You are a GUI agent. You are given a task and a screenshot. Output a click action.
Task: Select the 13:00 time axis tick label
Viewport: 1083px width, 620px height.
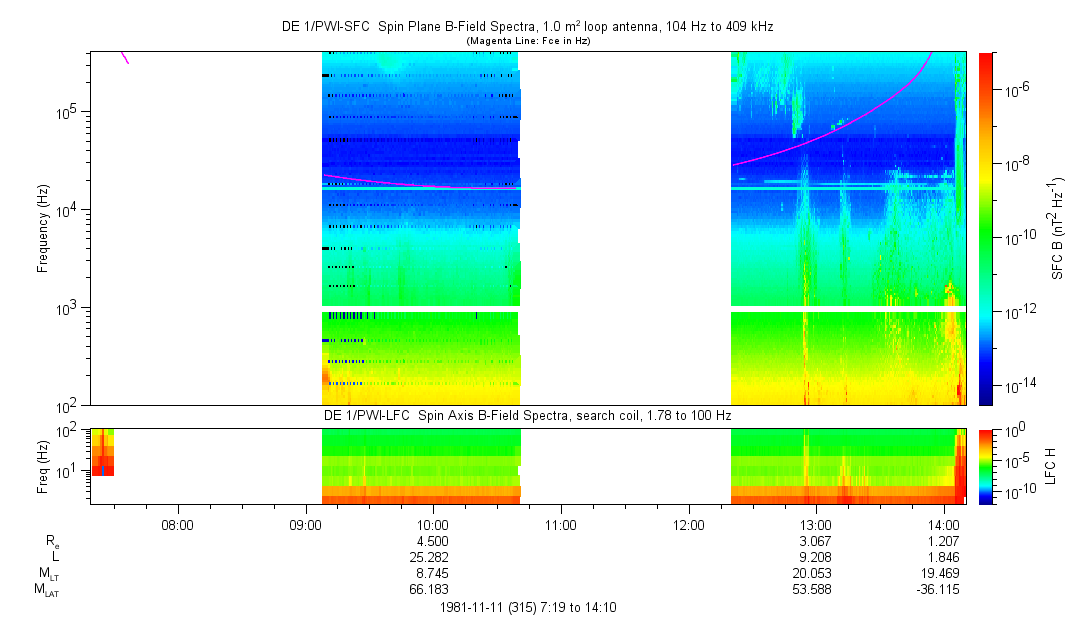816,524
